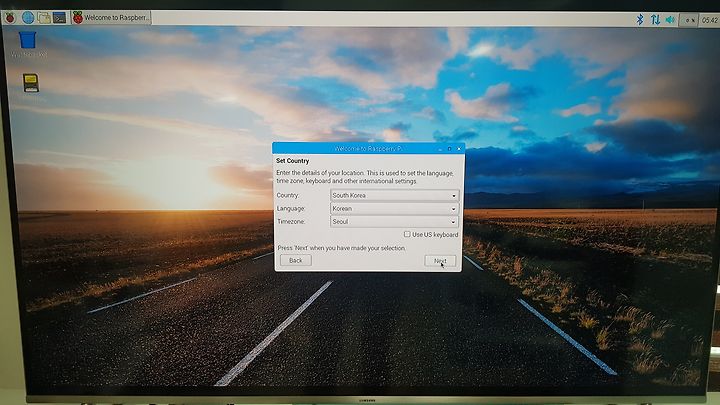Image resolution: width=720 pixels, height=405 pixels.
Task: Maximize the Welcome to Raspberry Pi dialog
Action: 450,149
